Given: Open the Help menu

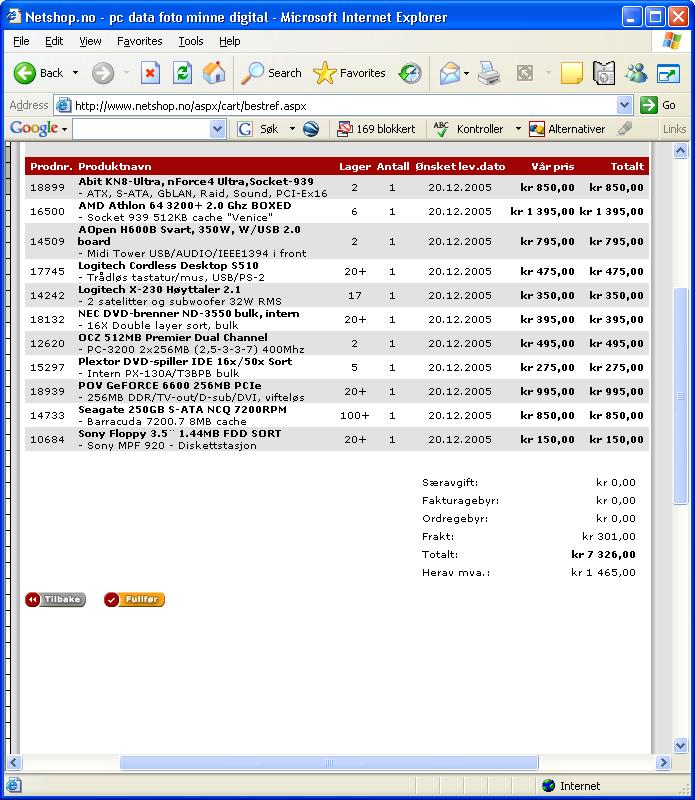Looking at the screenshot, I should pyautogui.click(x=230, y=41).
